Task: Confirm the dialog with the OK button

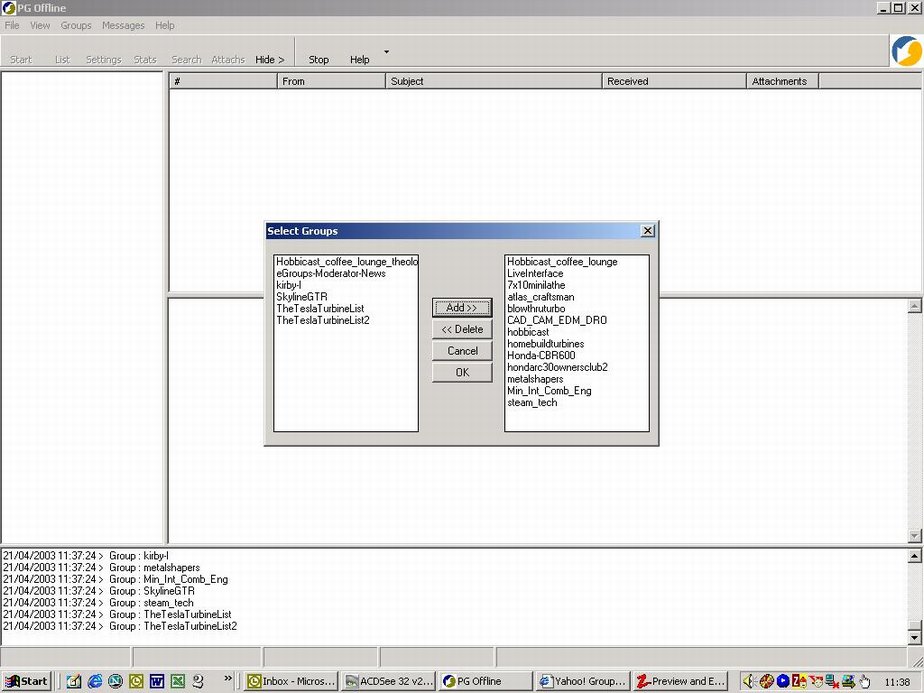Action: coord(462,373)
